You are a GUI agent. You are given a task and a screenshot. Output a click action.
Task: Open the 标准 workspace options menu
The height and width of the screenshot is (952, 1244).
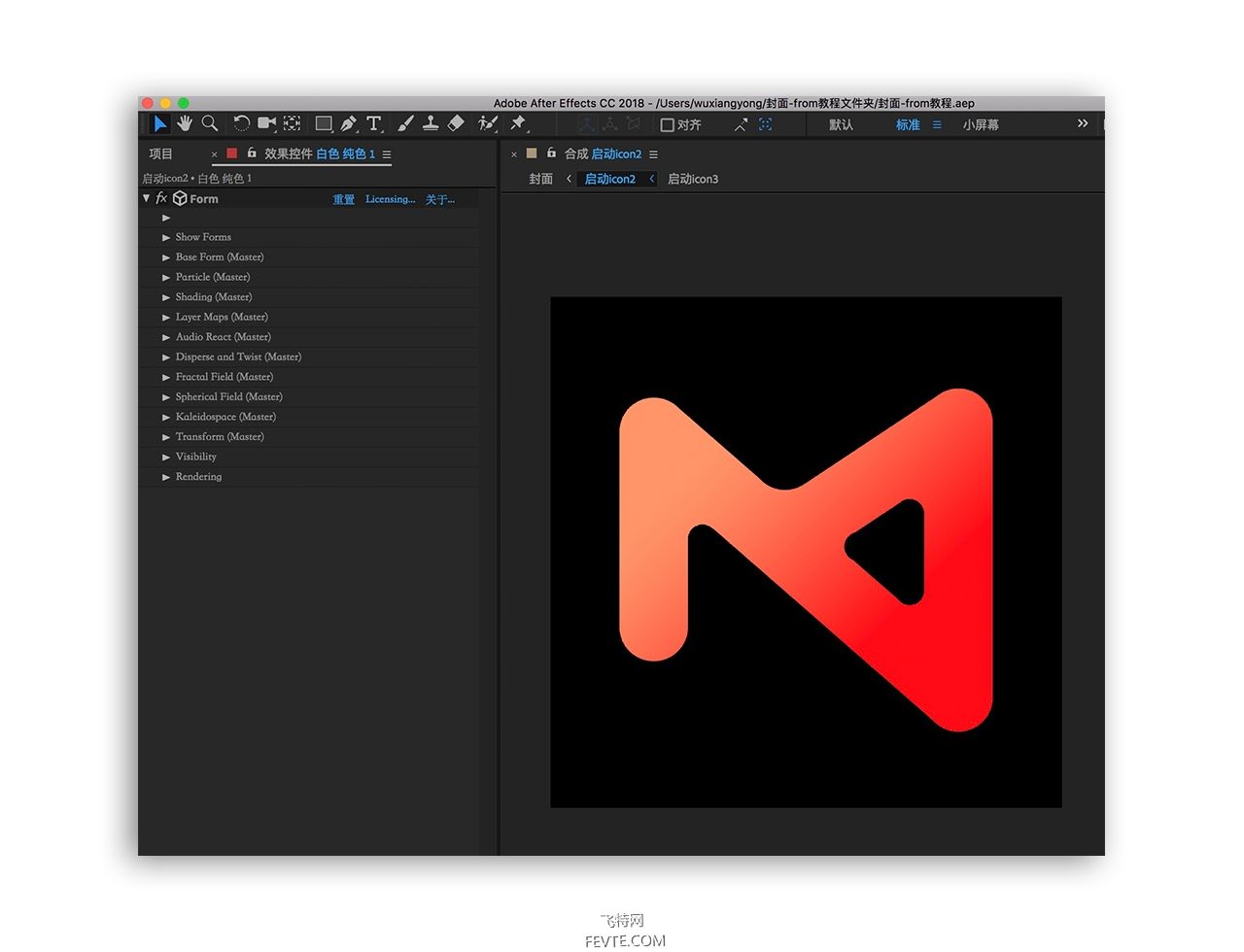click(937, 124)
